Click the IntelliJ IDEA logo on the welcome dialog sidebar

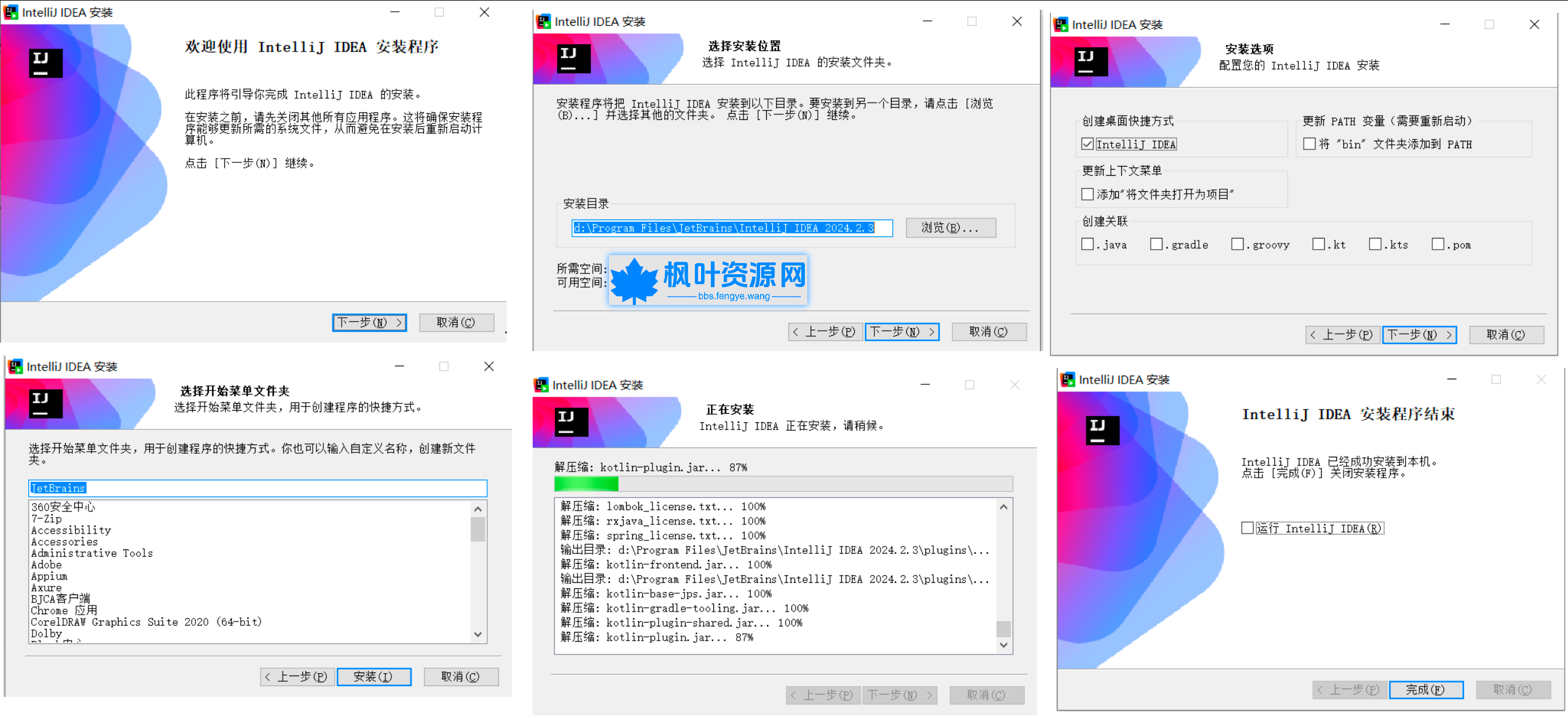point(46,61)
